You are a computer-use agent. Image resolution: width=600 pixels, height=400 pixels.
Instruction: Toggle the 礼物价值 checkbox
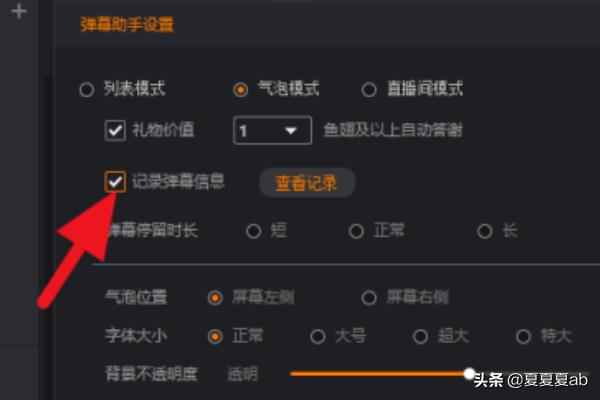point(115,131)
